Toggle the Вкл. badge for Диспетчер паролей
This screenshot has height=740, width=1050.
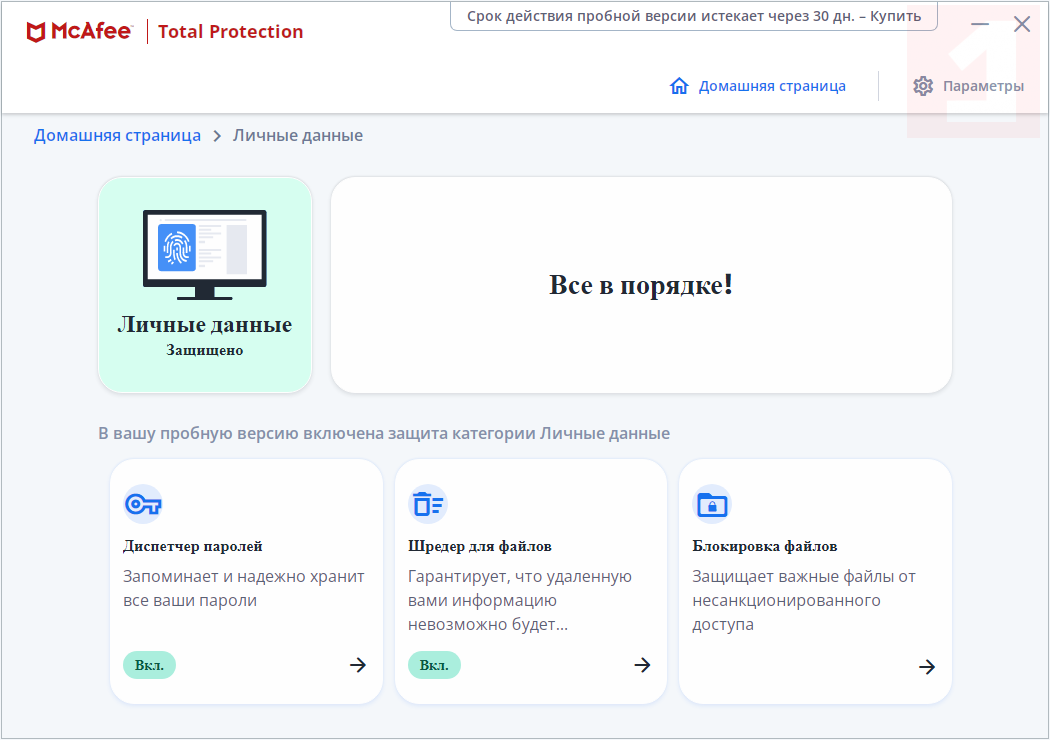(149, 665)
